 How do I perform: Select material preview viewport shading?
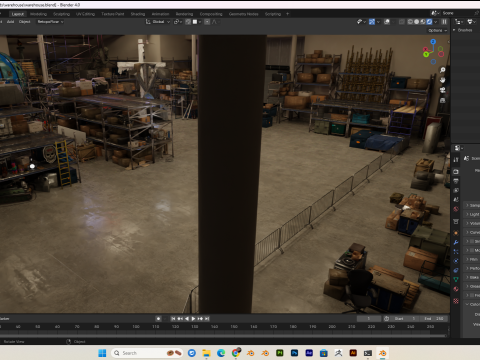pos(423,22)
